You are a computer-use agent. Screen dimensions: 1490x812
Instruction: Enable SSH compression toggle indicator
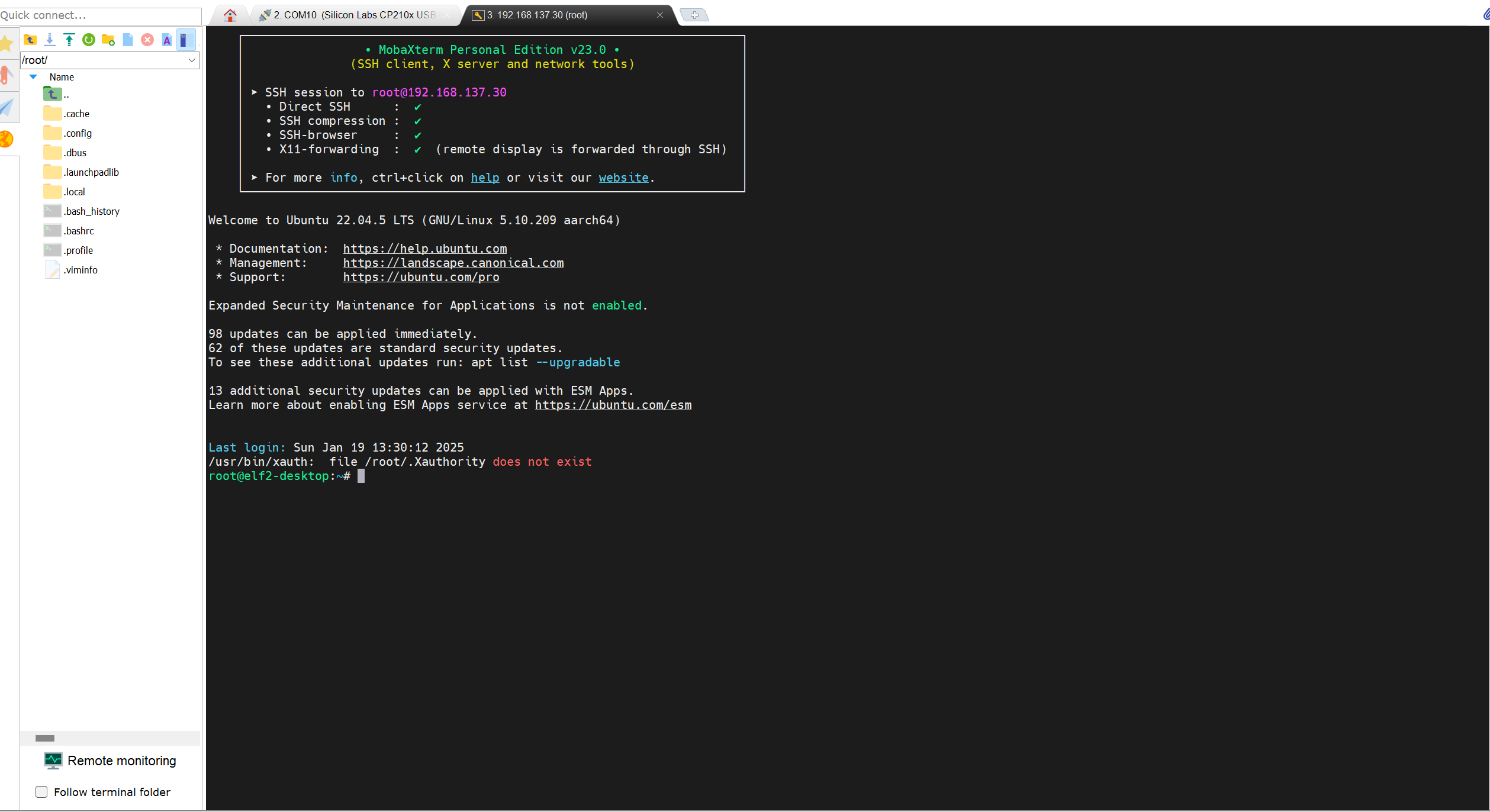click(x=418, y=120)
